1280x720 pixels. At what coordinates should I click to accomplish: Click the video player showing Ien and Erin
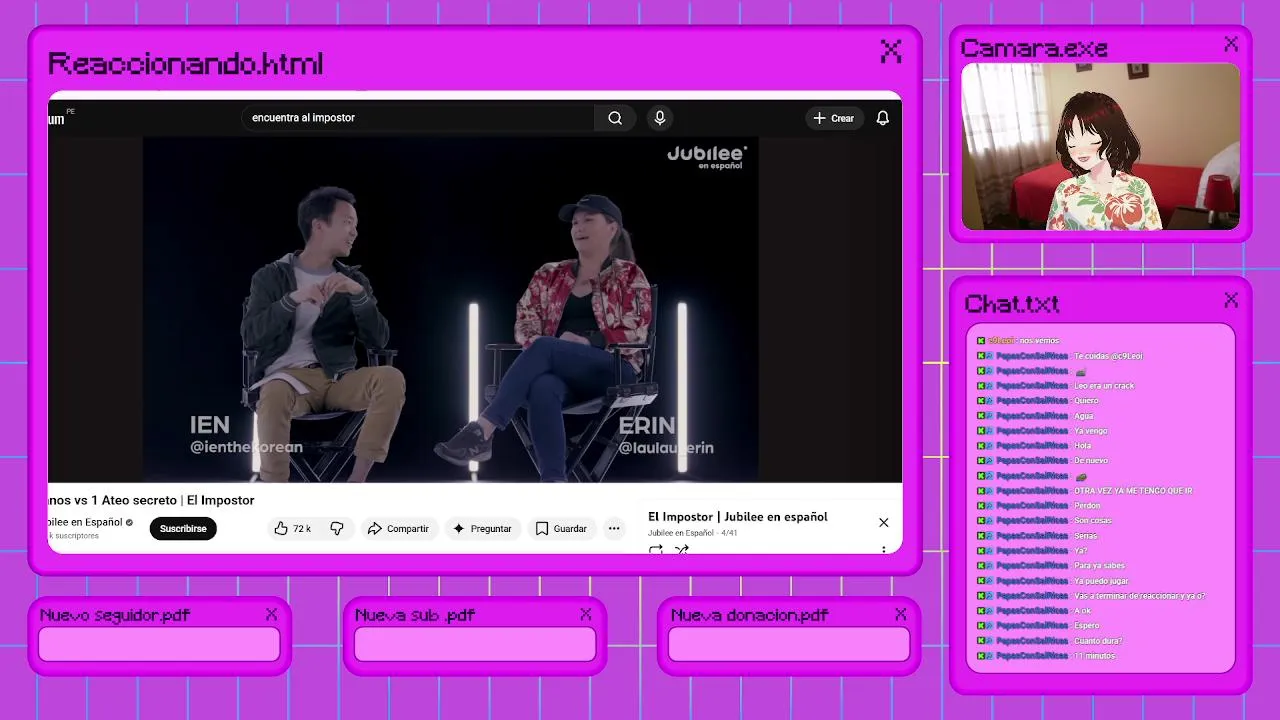point(451,310)
